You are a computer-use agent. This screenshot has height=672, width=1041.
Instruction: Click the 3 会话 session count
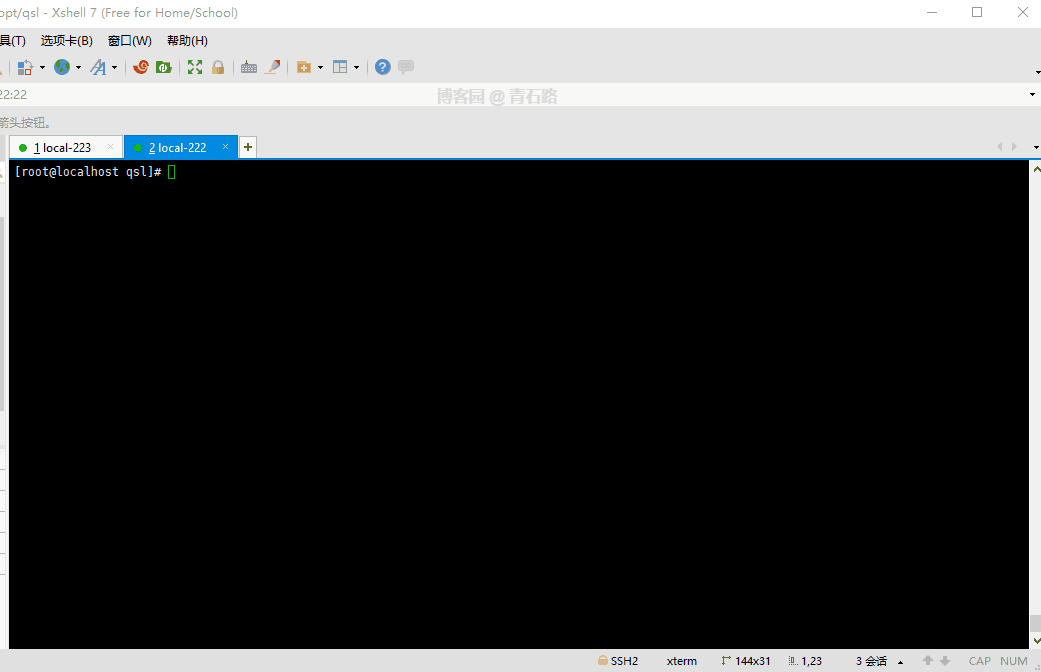(x=871, y=661)
